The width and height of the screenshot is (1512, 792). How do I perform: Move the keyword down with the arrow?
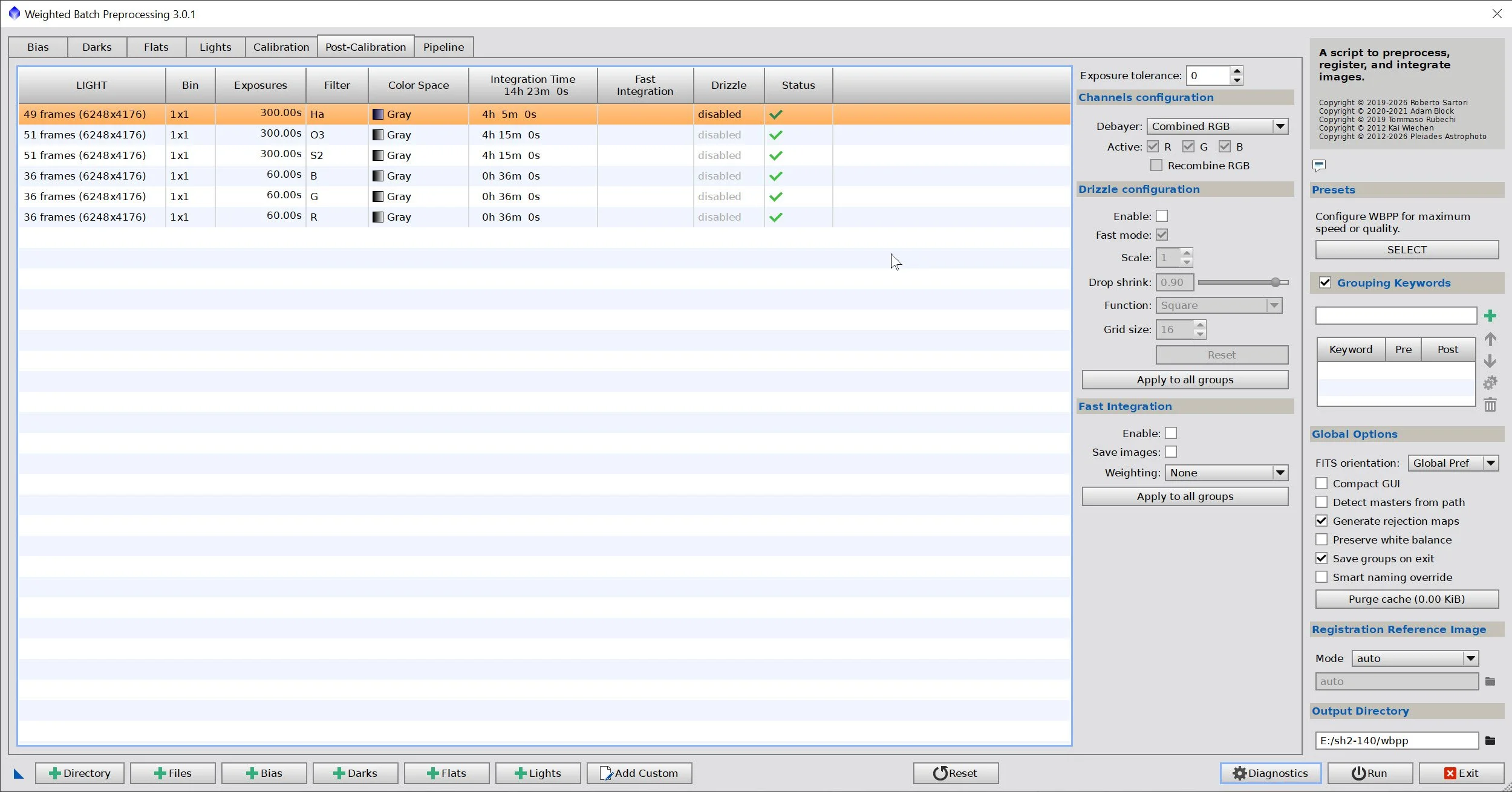[x=1490, y=361]
